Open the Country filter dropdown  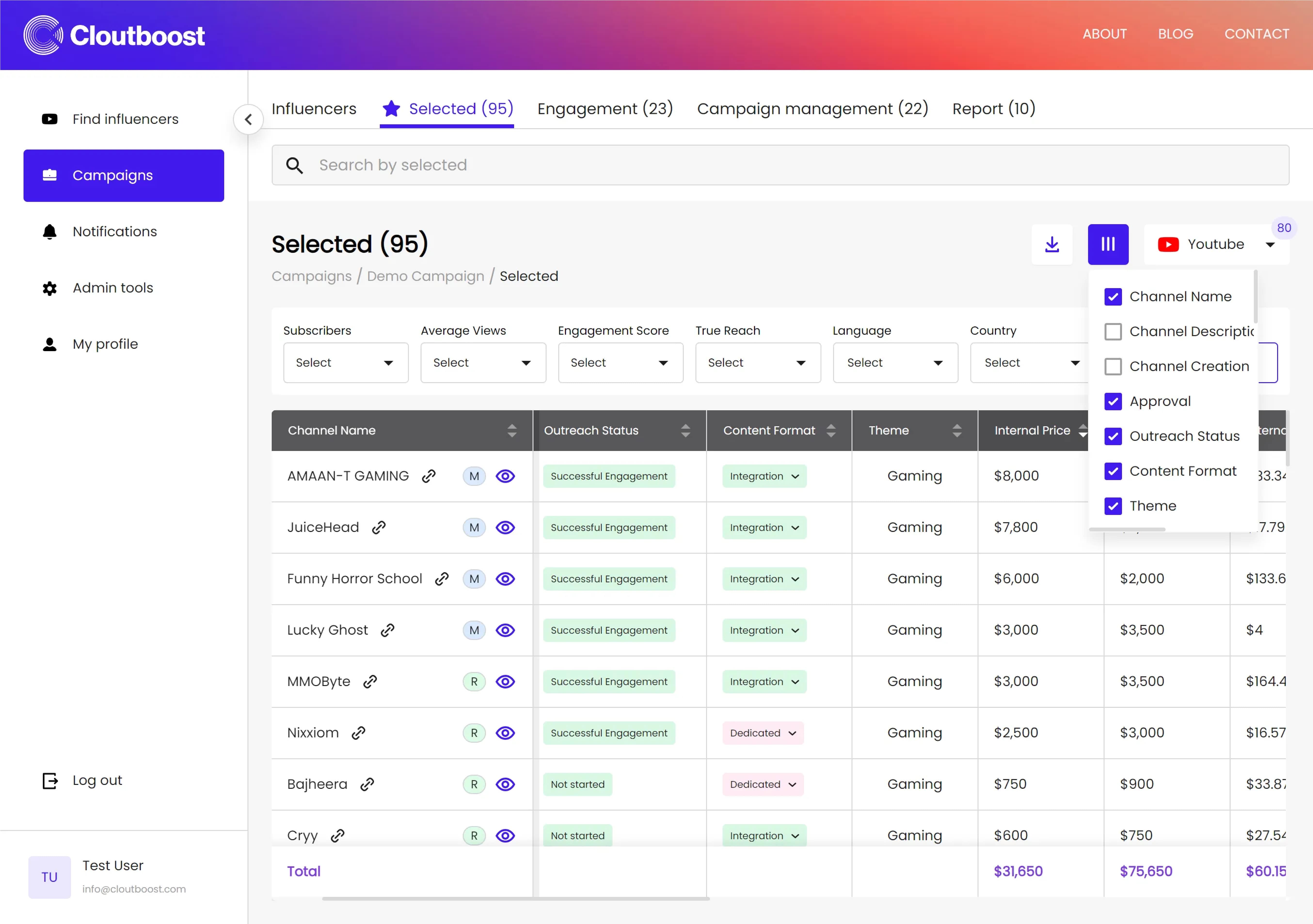pyautogui.click(x=1029, y=363)
